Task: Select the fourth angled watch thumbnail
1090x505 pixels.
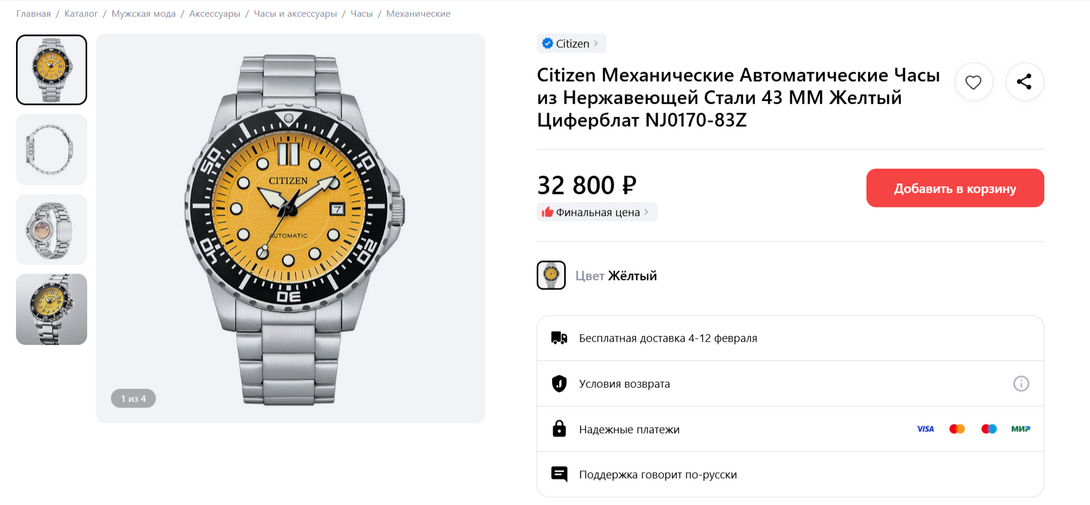Action: click(52, 309)
